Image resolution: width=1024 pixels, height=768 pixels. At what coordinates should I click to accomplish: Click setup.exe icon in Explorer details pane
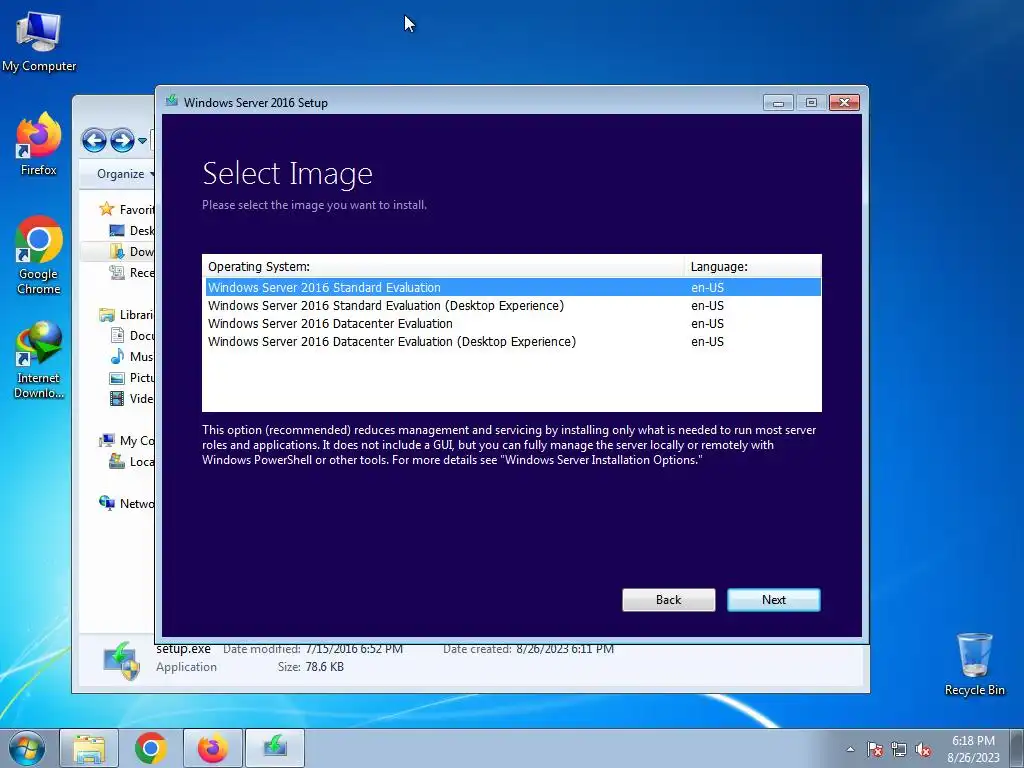[121, 660]
